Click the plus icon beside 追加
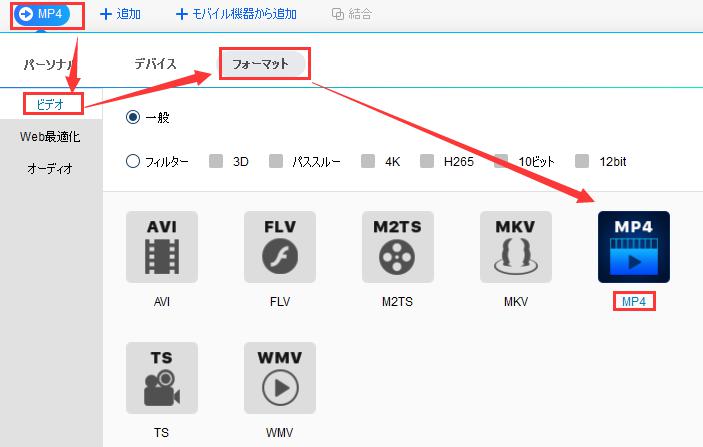Image resolution: width=703 pixels, height=447 pixels. 106,14
